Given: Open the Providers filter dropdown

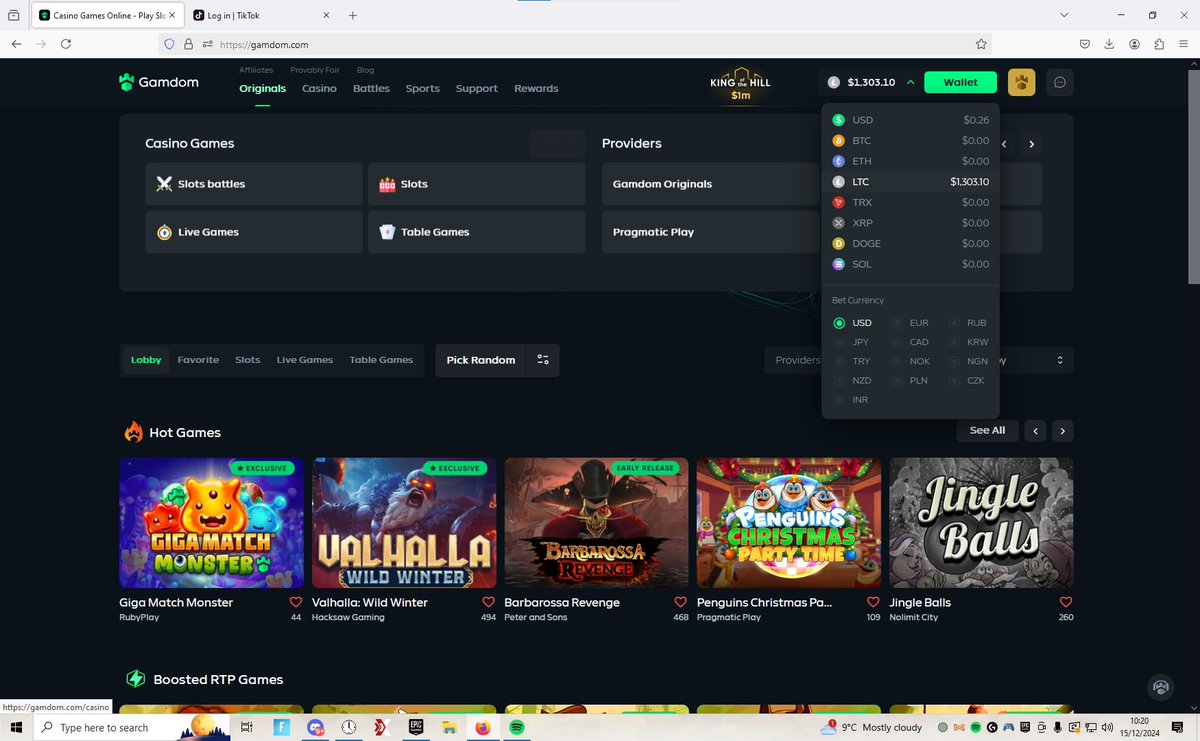Looking at the screenshot, I should click(x=797, y=360).
